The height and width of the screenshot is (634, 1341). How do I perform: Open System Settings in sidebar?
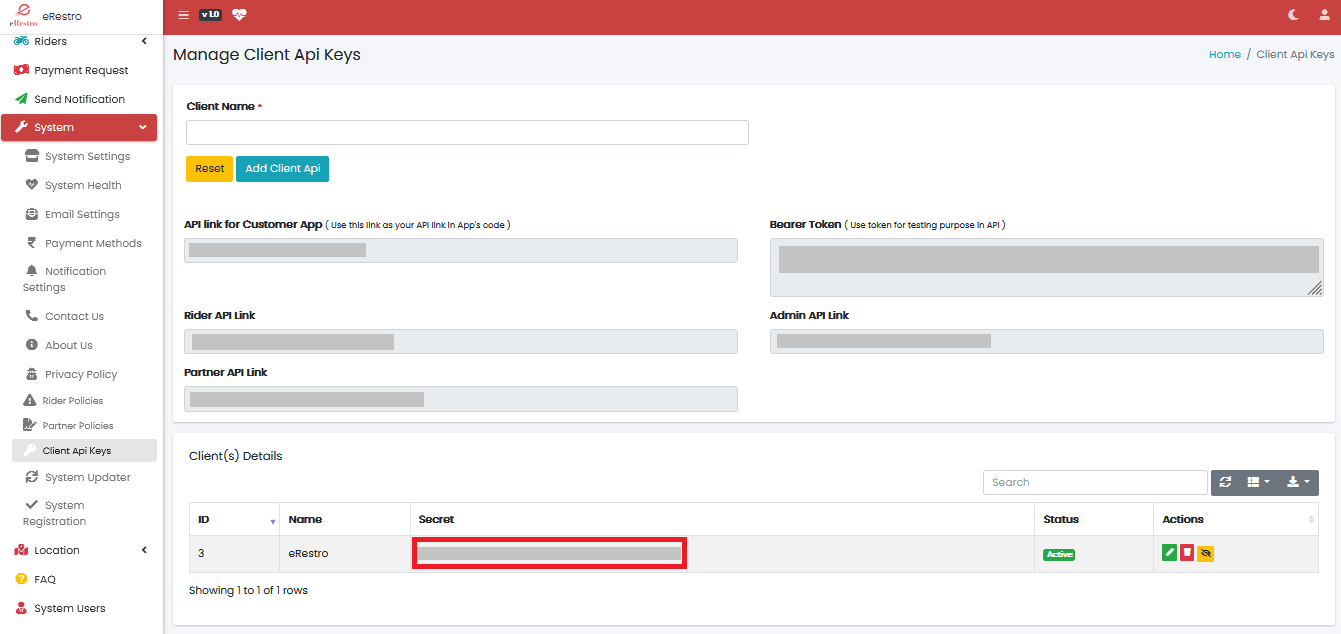87,157
